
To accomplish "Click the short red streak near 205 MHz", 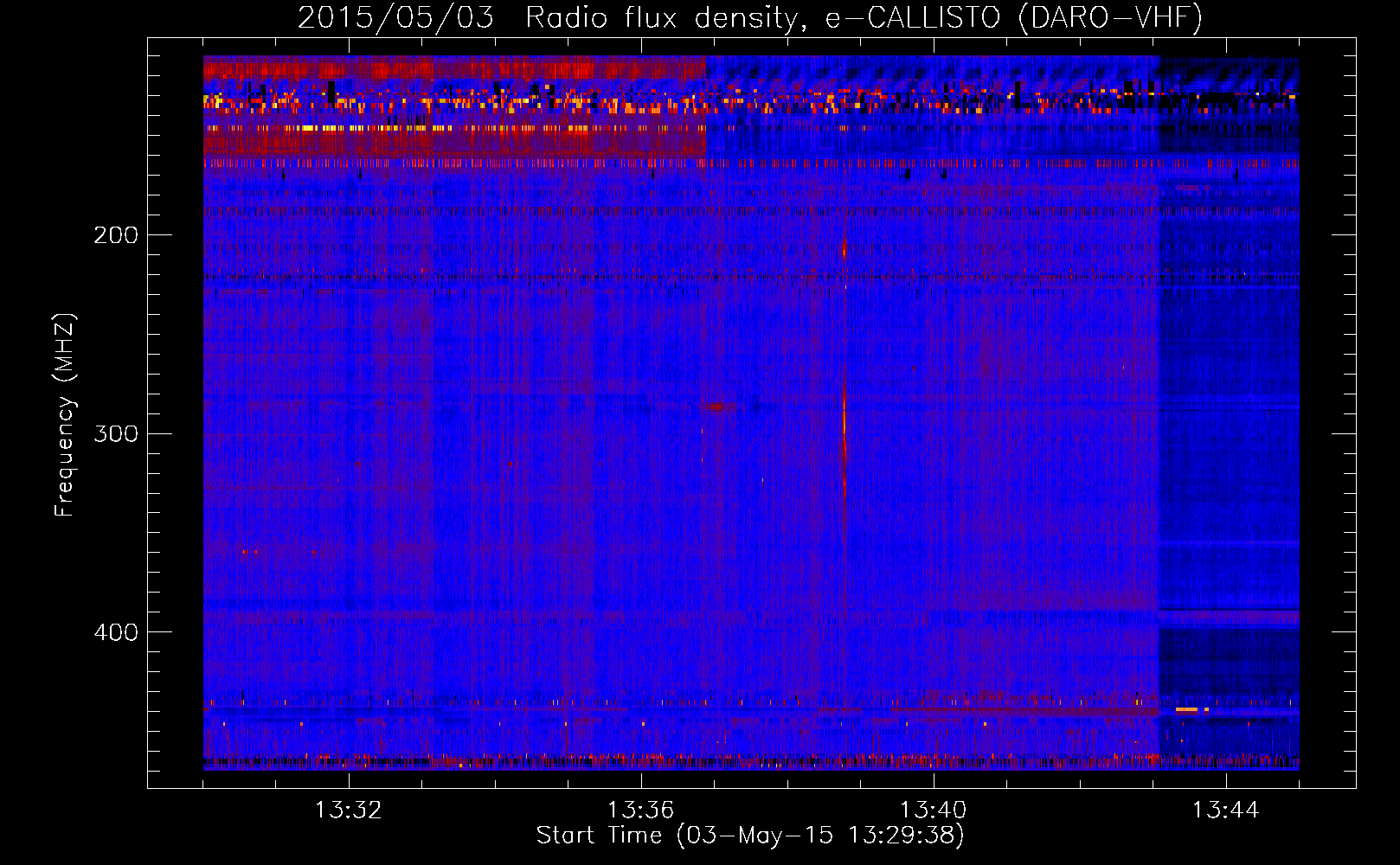I will [844, 249].
